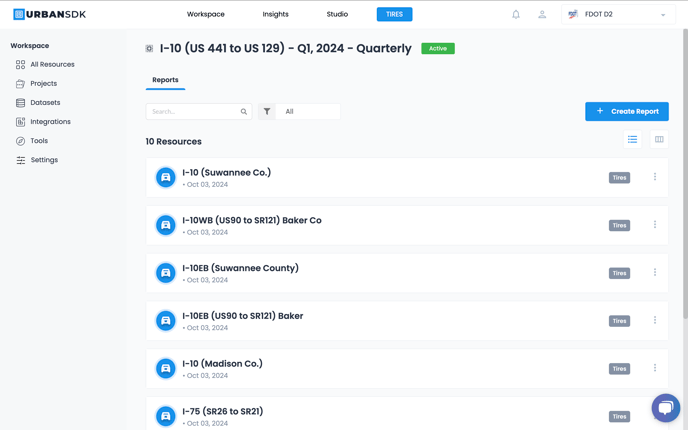Click the I-10 (Suwannee Co.) report icon
688x430 pixels.
[x=166, y=177]
